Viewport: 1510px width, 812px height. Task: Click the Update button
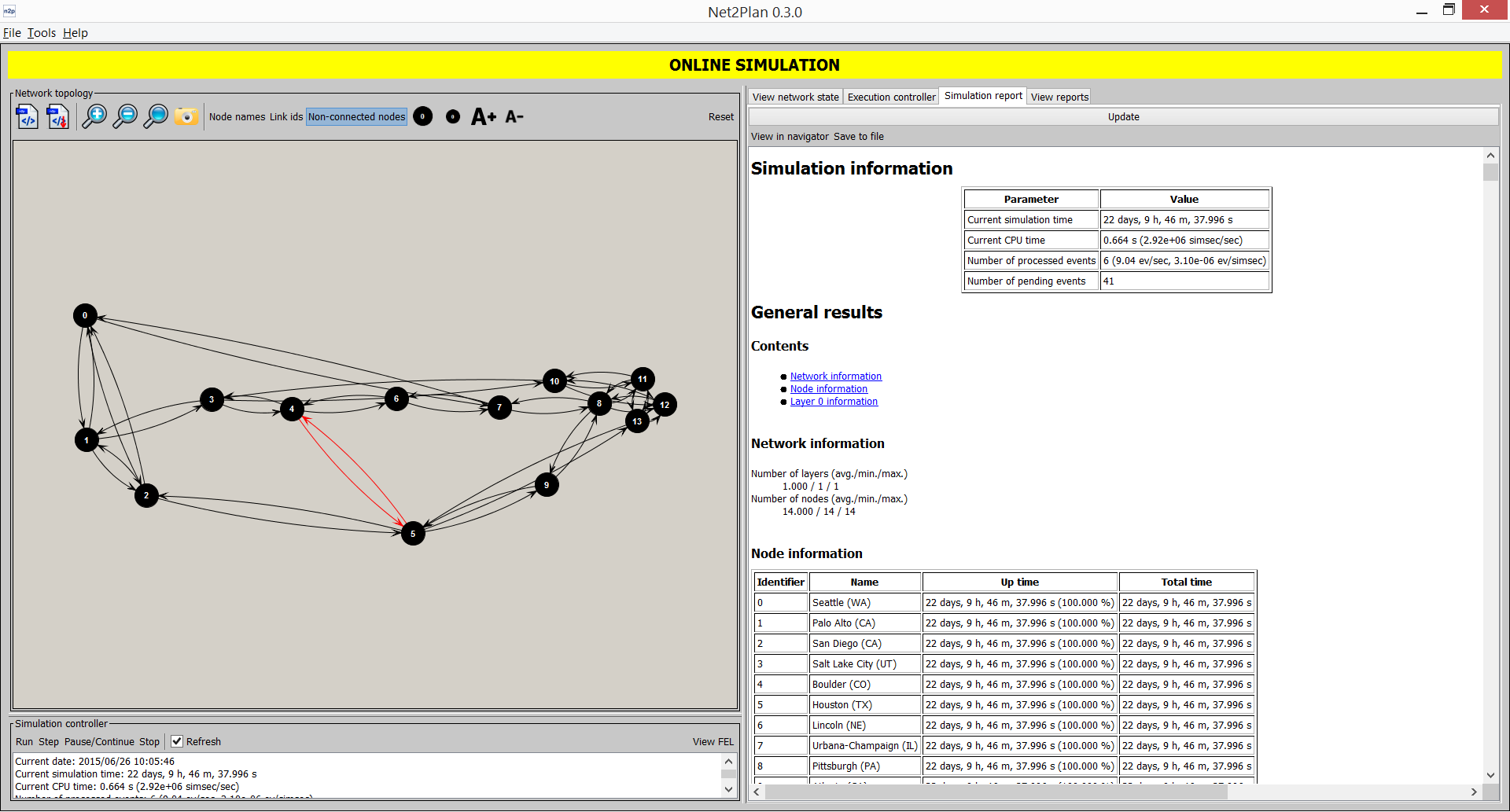[1123, 117]
